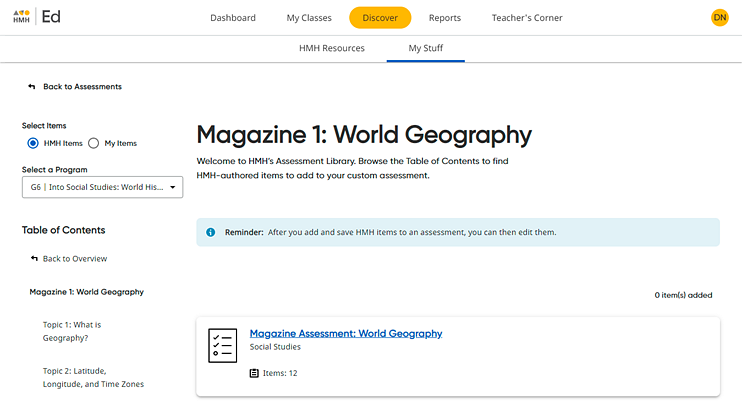Click the Discover navigation pill
Screen dimensions: 742x410
pyautogui.click(x=380, y=18)
